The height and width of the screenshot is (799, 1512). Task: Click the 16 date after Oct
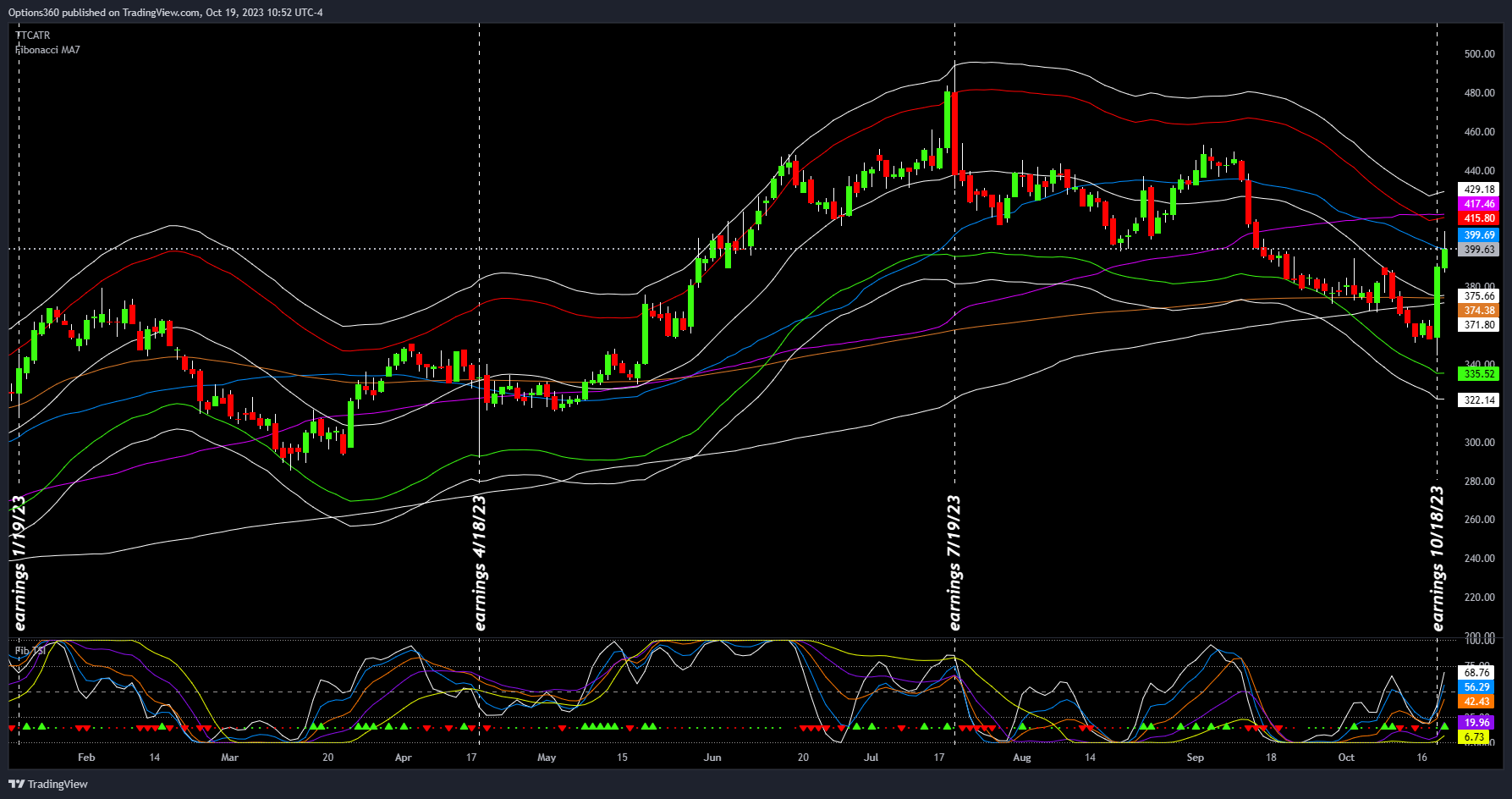pyautogui.click(x=1422, y=758)
